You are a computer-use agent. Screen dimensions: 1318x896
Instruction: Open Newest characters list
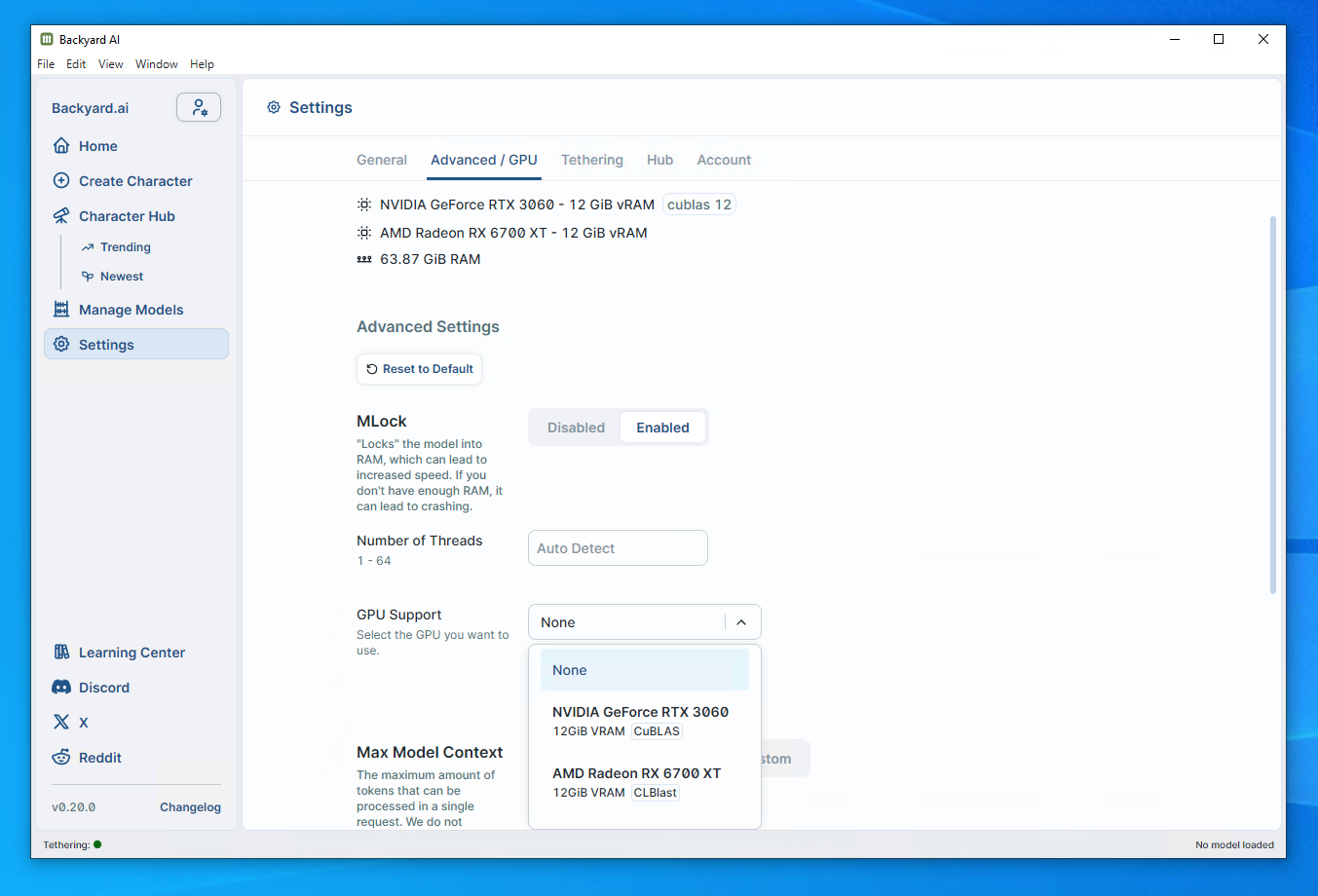tap(122, 277)
